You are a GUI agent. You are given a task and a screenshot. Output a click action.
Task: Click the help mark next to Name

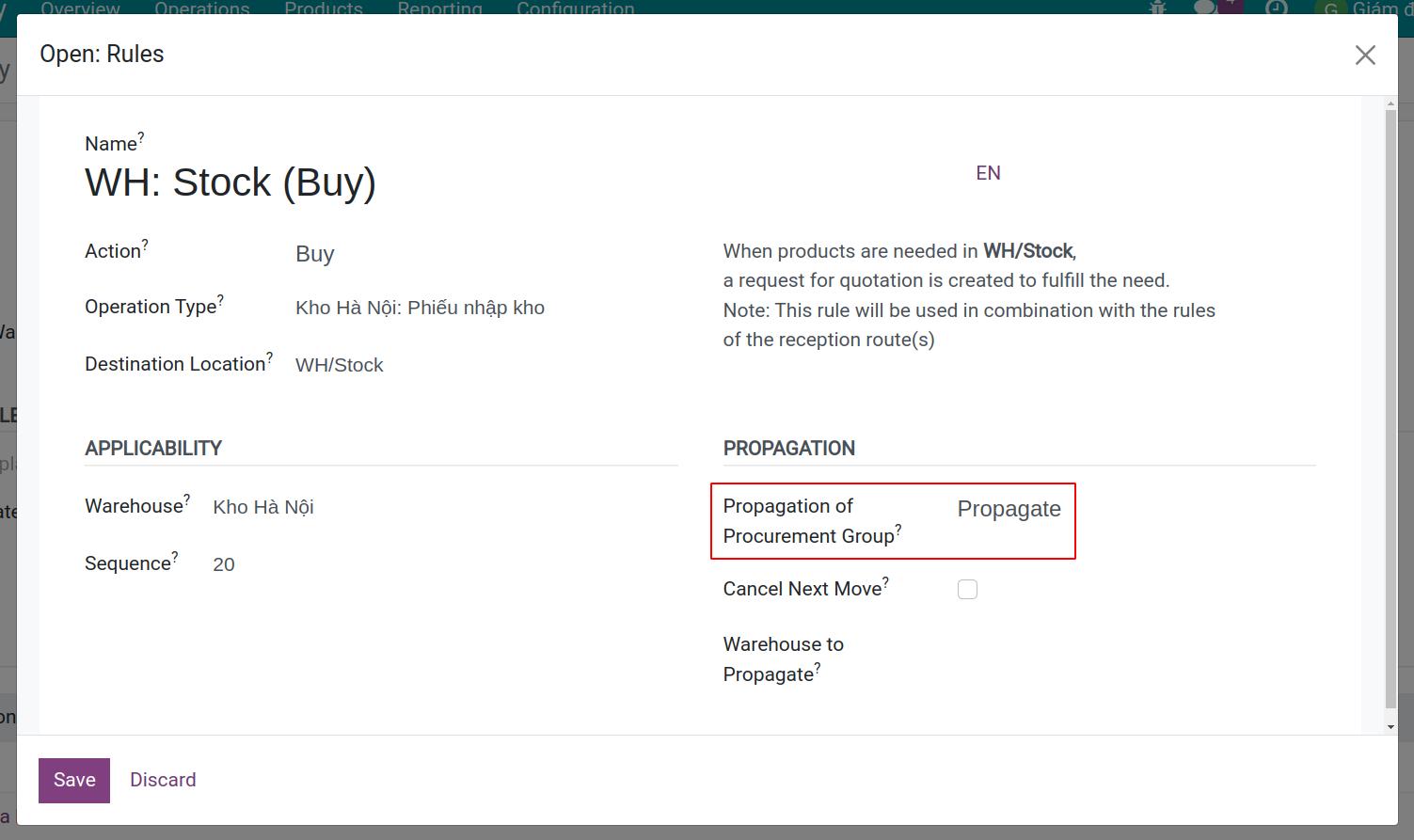pyautogui.click(x=141, y=137)
